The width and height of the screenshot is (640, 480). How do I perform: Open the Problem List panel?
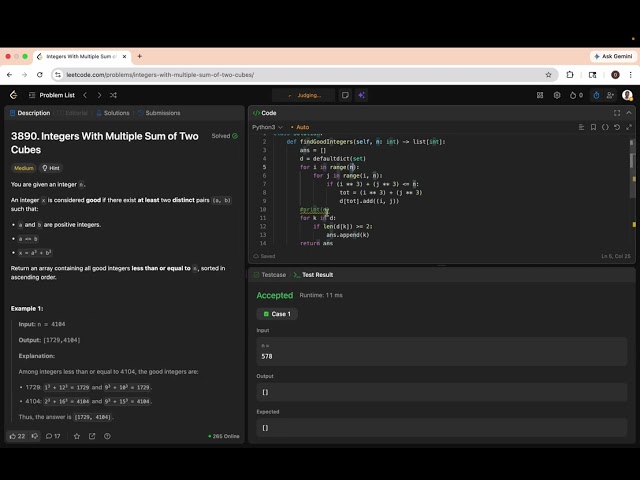[x=52, y=95]
